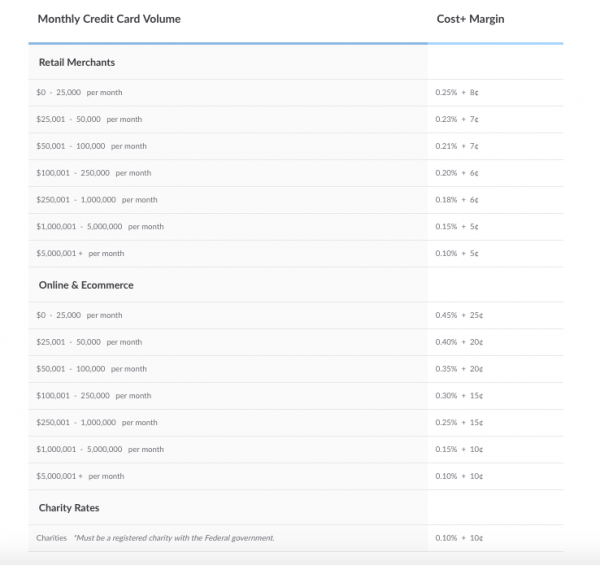Click the Retail $0 - 25,000 per month row
This screenshot has height=565, width=600.
coord(80,92)
